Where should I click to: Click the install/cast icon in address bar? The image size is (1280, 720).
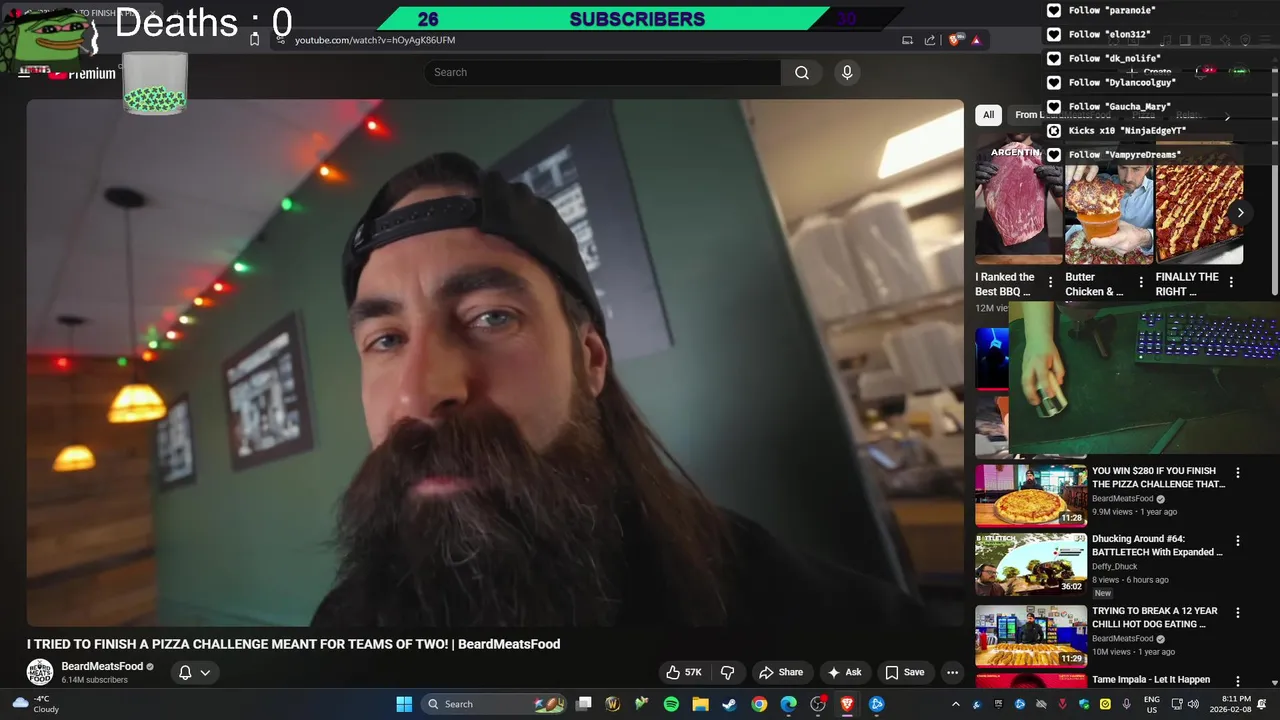click(x=907, y=40)
